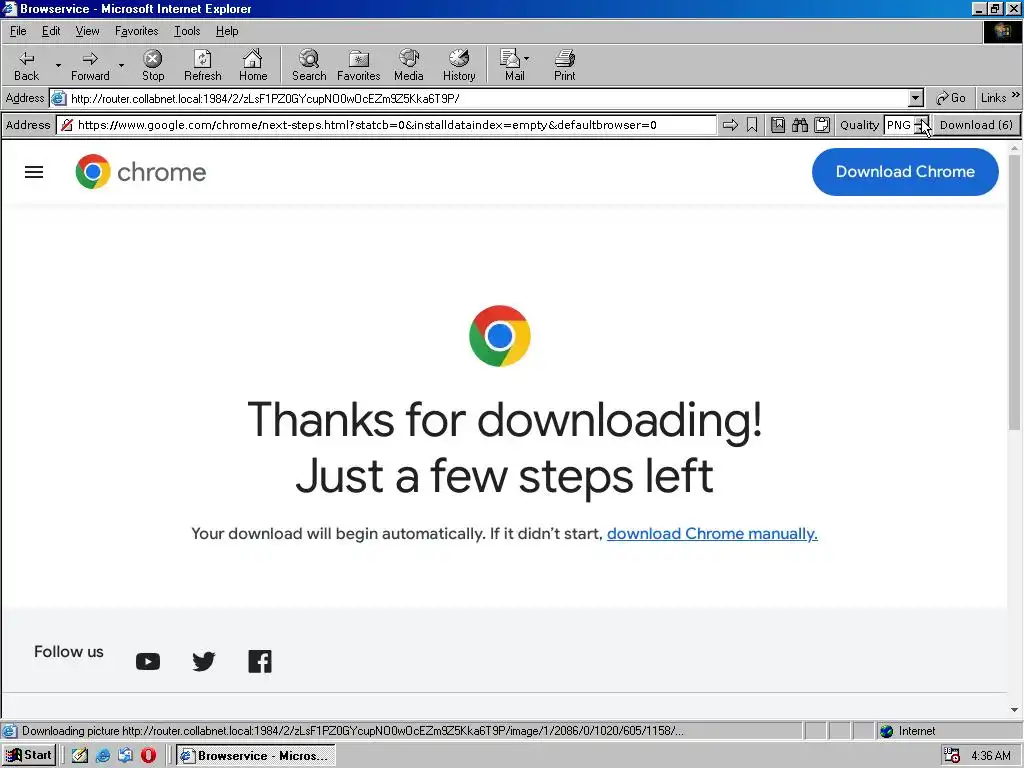Click the insecure lock icon in Browservice address
Image resolution: width=1024 pixels, height=768 pixels.
point(67,125)
